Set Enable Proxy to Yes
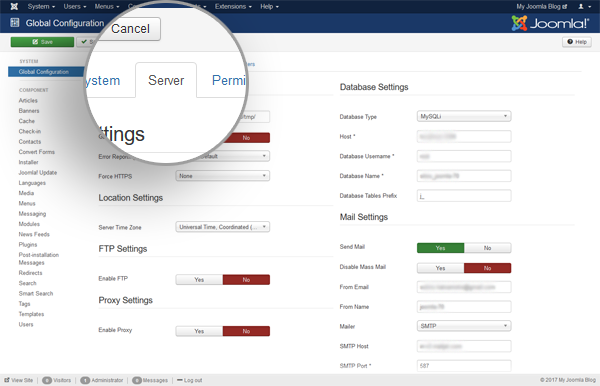This screenshot has height=386, width=600. 199,331
